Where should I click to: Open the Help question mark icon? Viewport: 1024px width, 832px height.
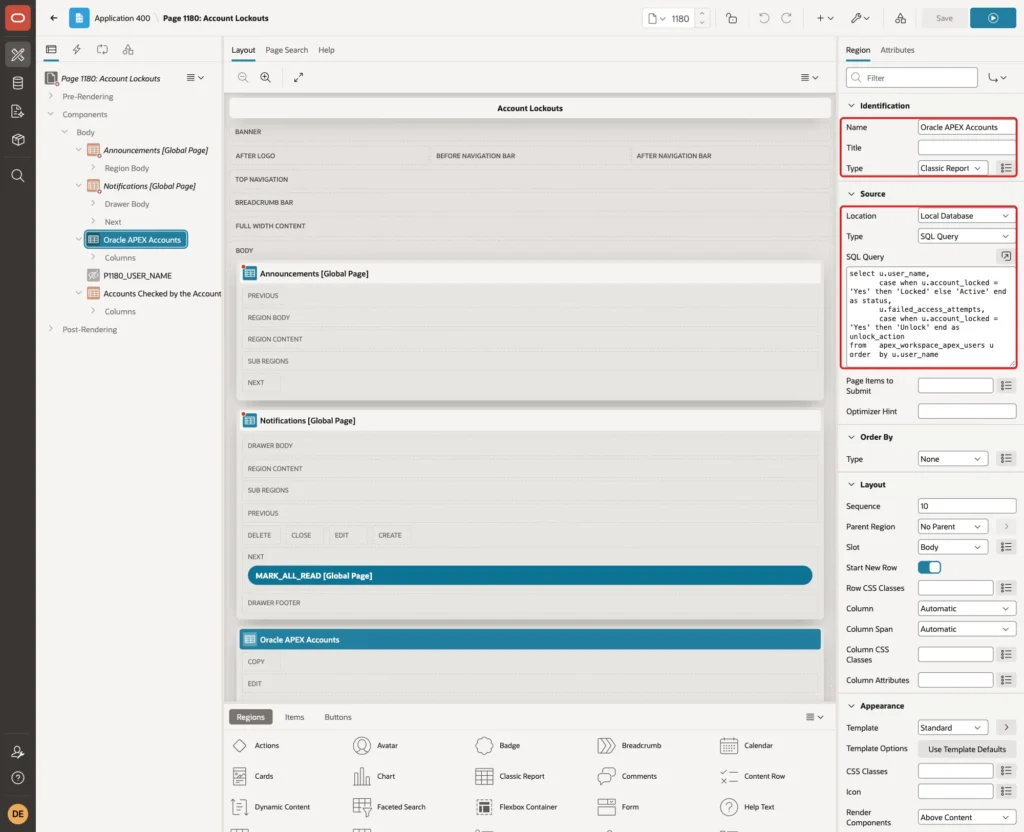click(18, 778)
